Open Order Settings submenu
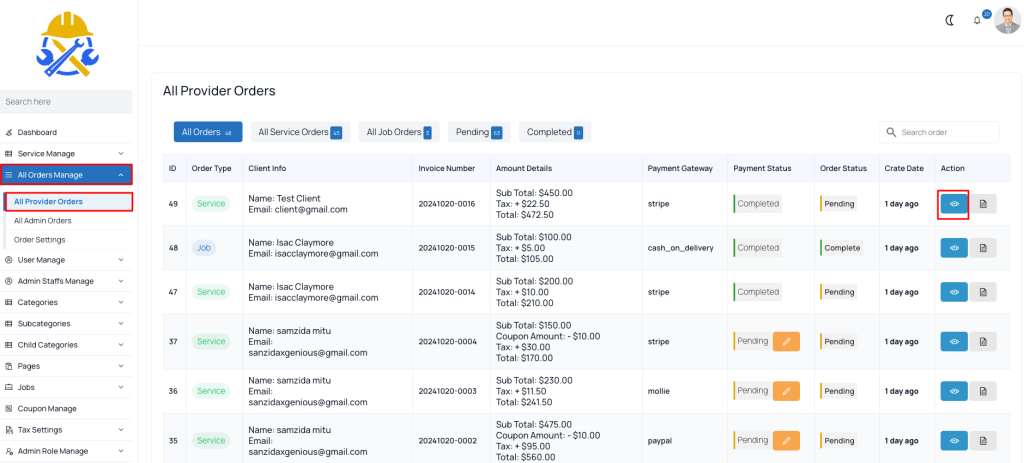 [x=39, y=240]
